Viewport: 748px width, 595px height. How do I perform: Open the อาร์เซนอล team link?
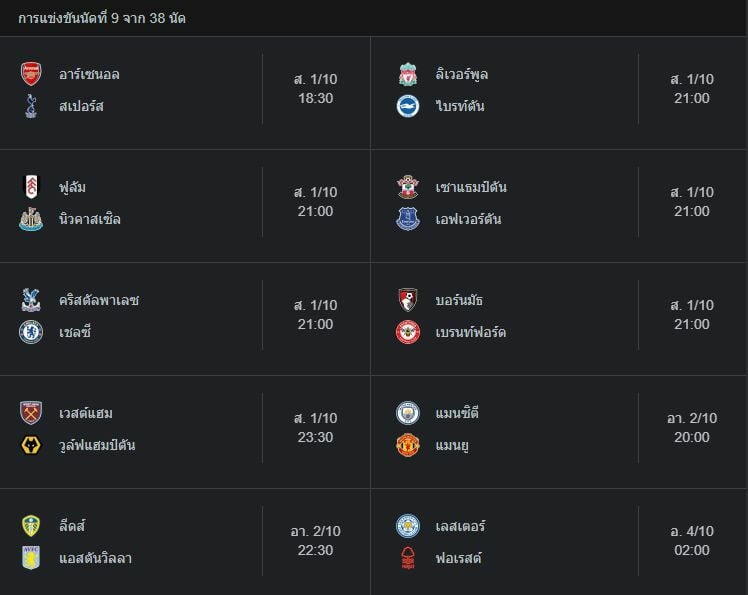click(x=89, y=74)
